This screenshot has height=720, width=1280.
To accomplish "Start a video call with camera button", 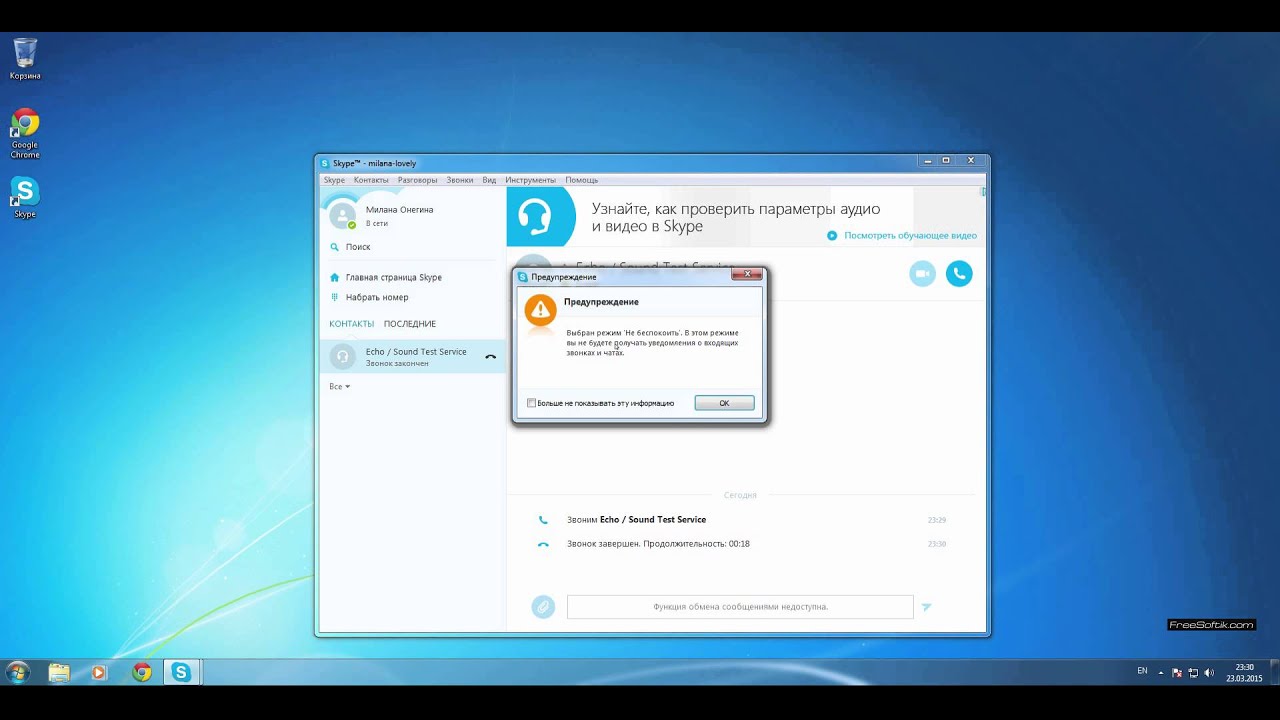I will pyautogui.click(x=922, y=274).
